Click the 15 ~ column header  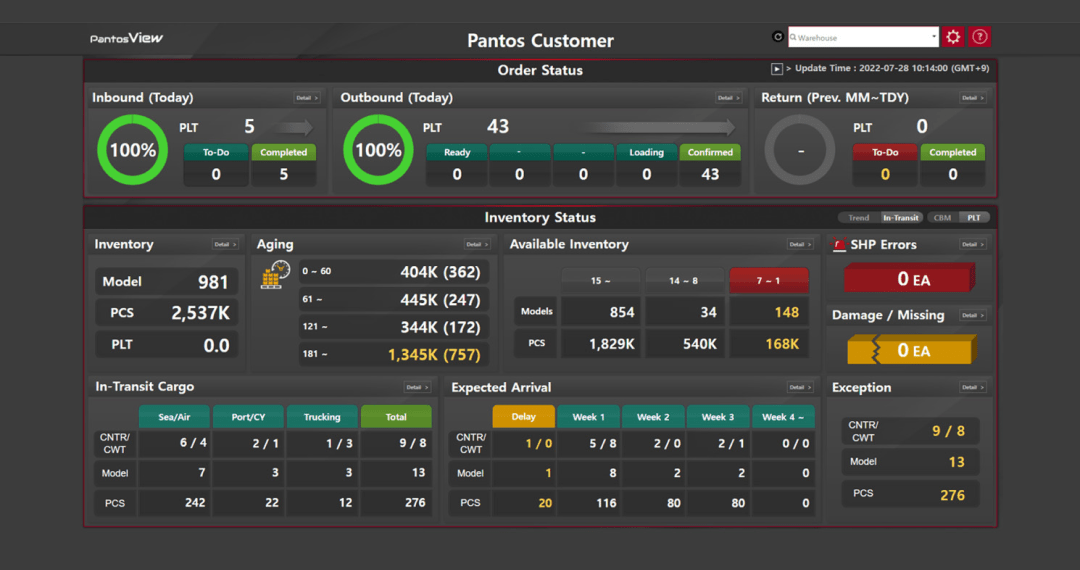pos(601,281)
